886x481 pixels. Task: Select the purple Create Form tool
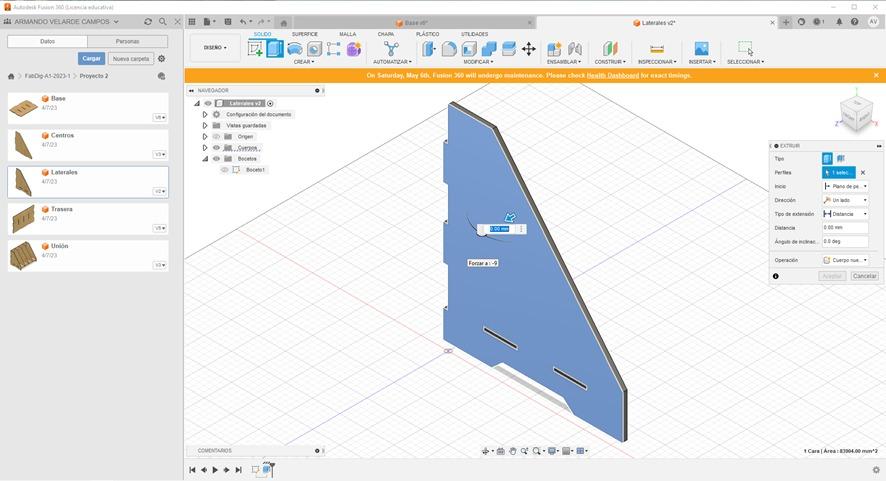[354, 49]
